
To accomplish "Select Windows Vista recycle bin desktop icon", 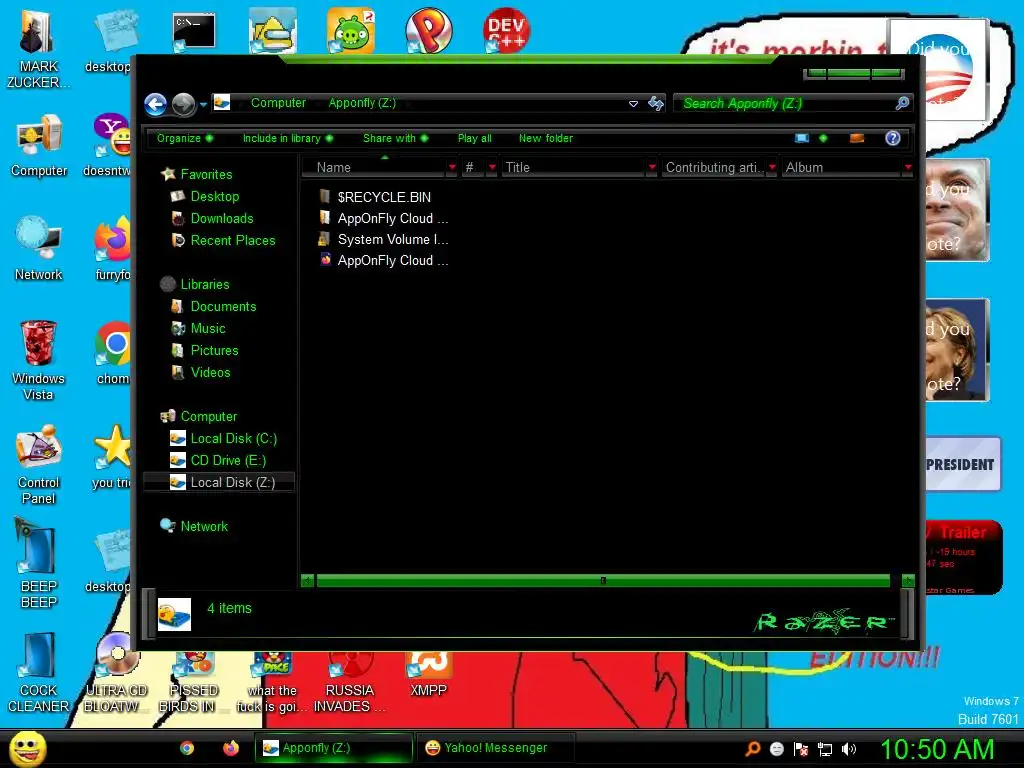I will click(x=38, y=360).
